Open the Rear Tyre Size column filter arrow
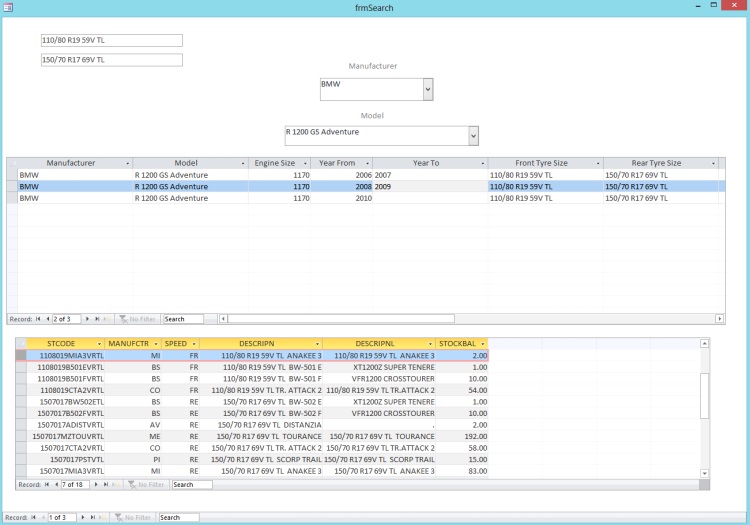 tap(713, 163)
